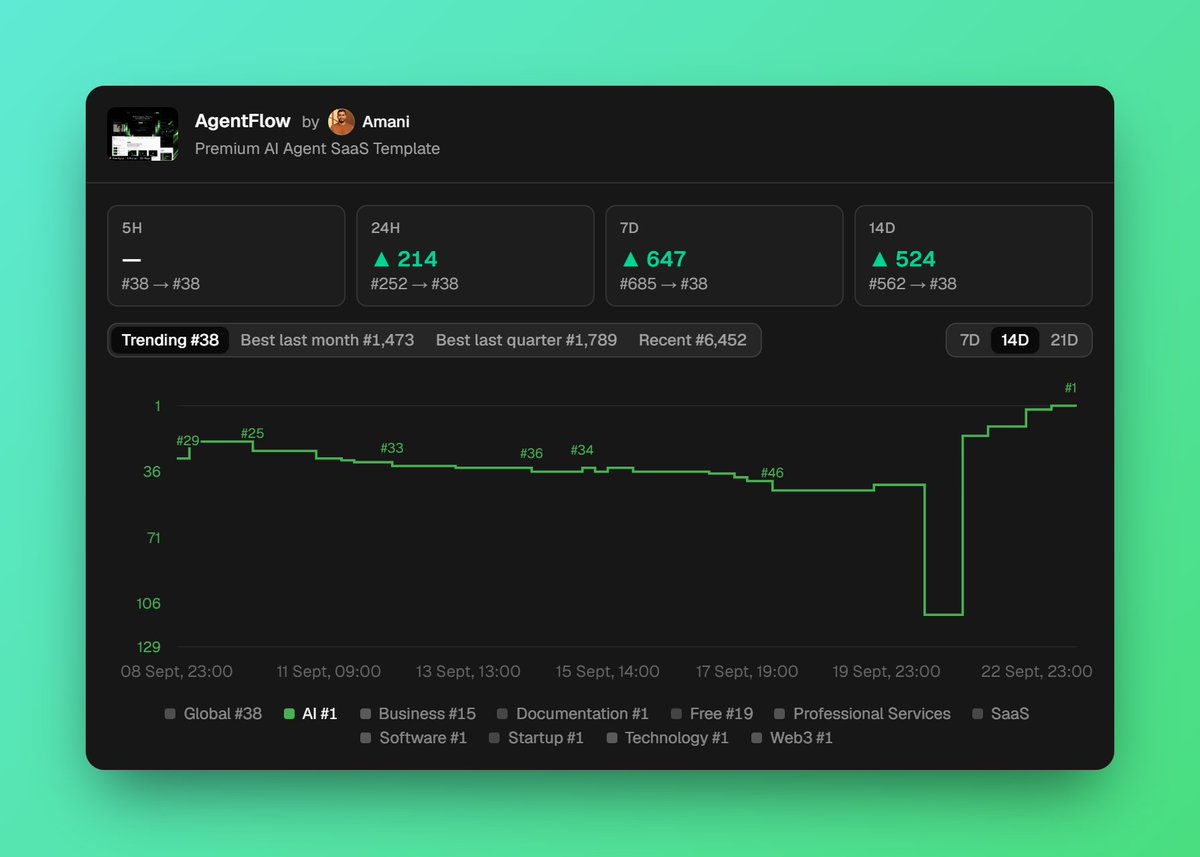1200x857 pixels.
Task: Open the AgentFlow template thumbnail
Action: [x=142, y=134]
